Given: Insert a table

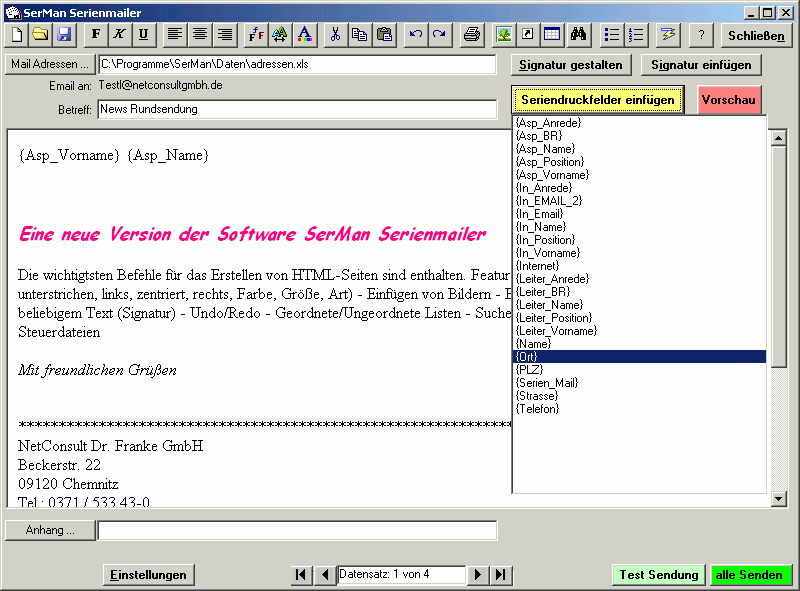Looking at the screenshot, I should 552,35.
